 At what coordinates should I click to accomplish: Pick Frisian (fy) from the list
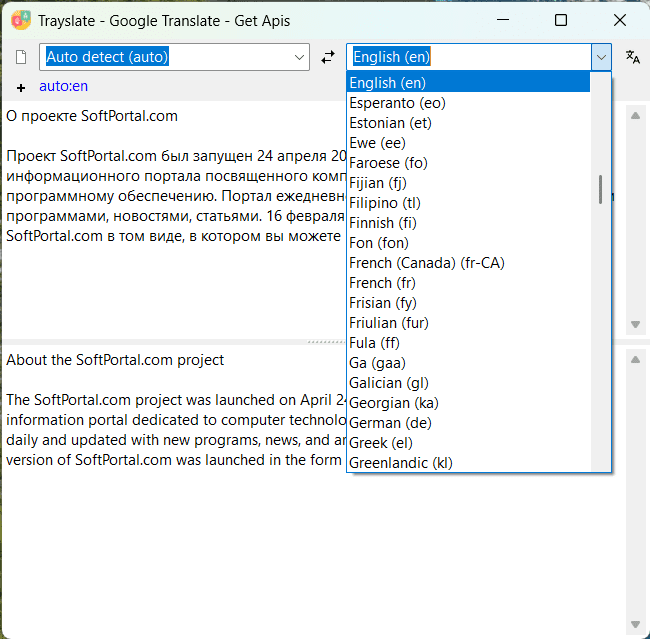(468, 303)
